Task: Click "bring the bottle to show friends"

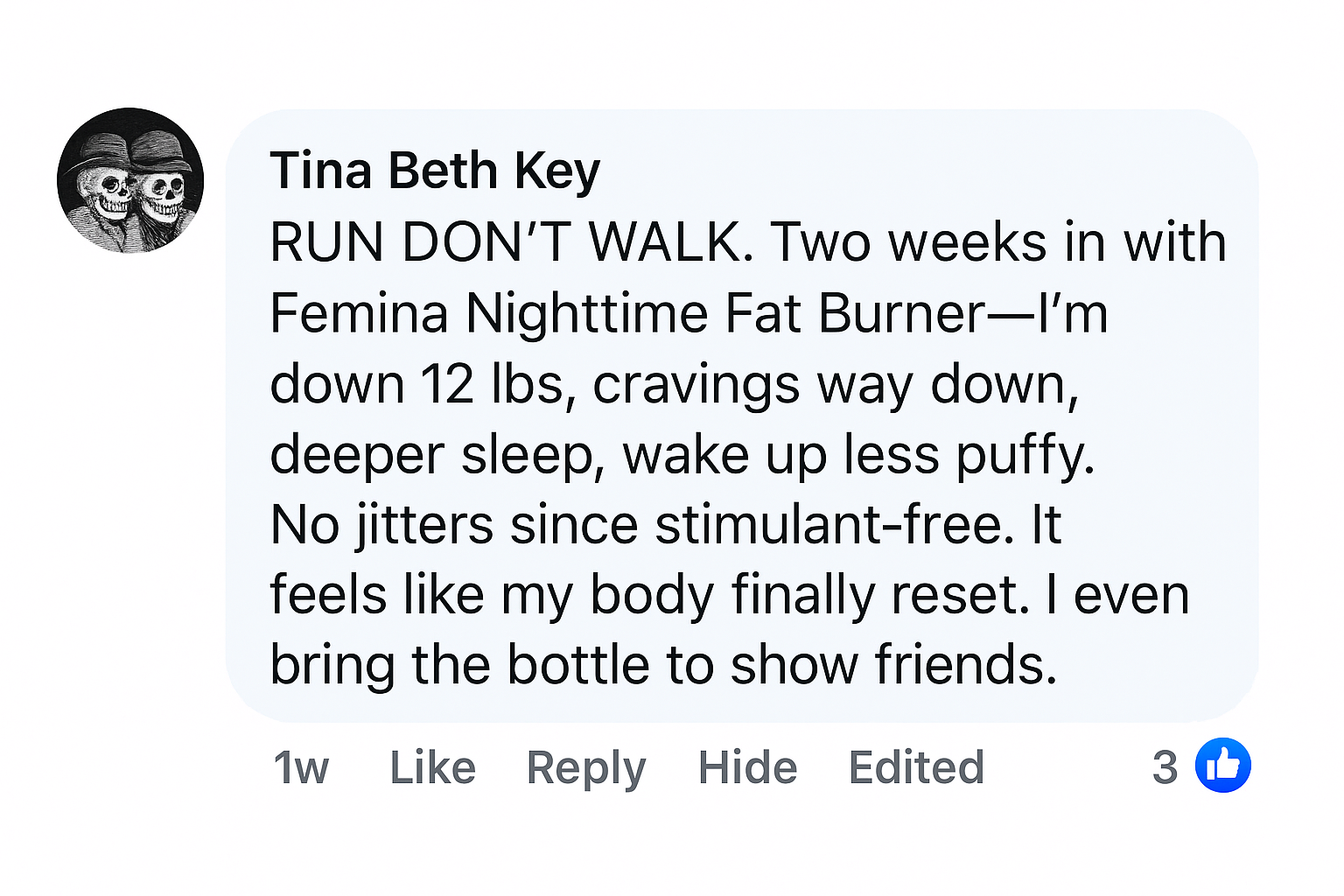Action: [663, 665]
